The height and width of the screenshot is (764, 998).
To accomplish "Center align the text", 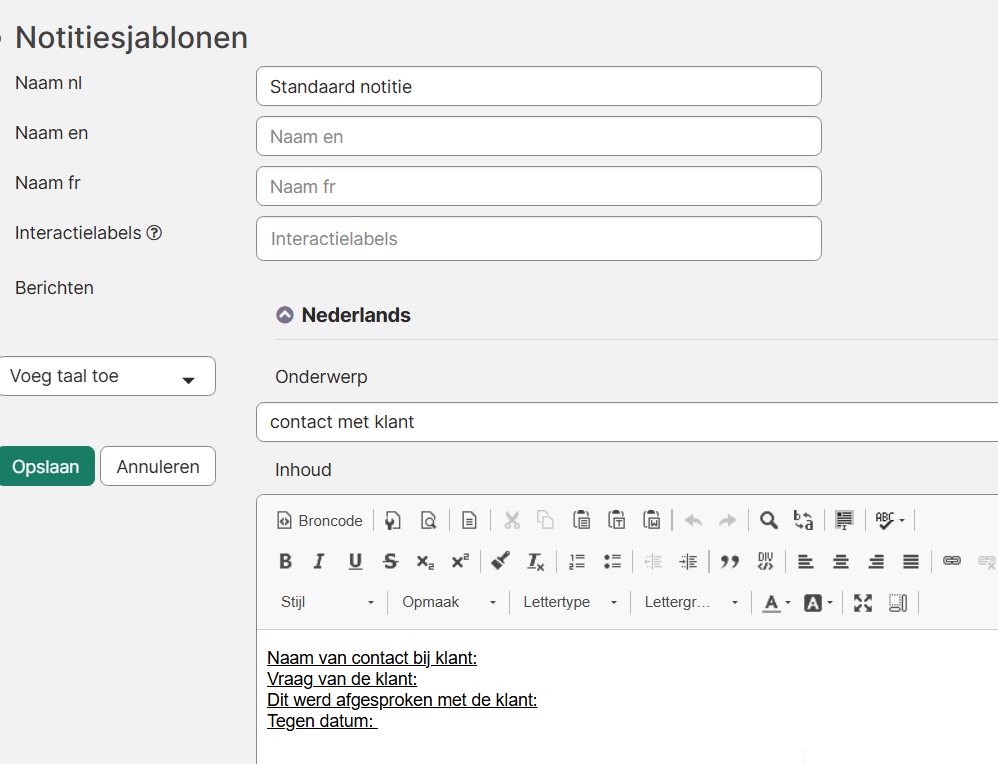I will (841, 562).
